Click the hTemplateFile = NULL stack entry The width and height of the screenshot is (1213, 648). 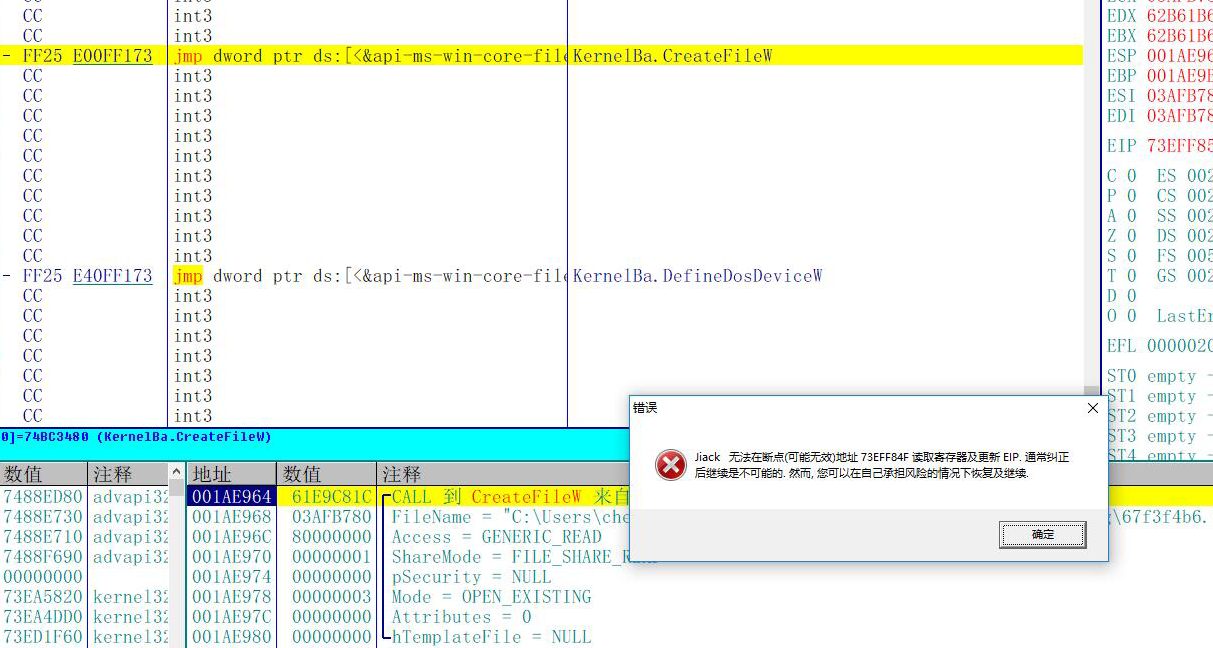click(x=491, y=637)
